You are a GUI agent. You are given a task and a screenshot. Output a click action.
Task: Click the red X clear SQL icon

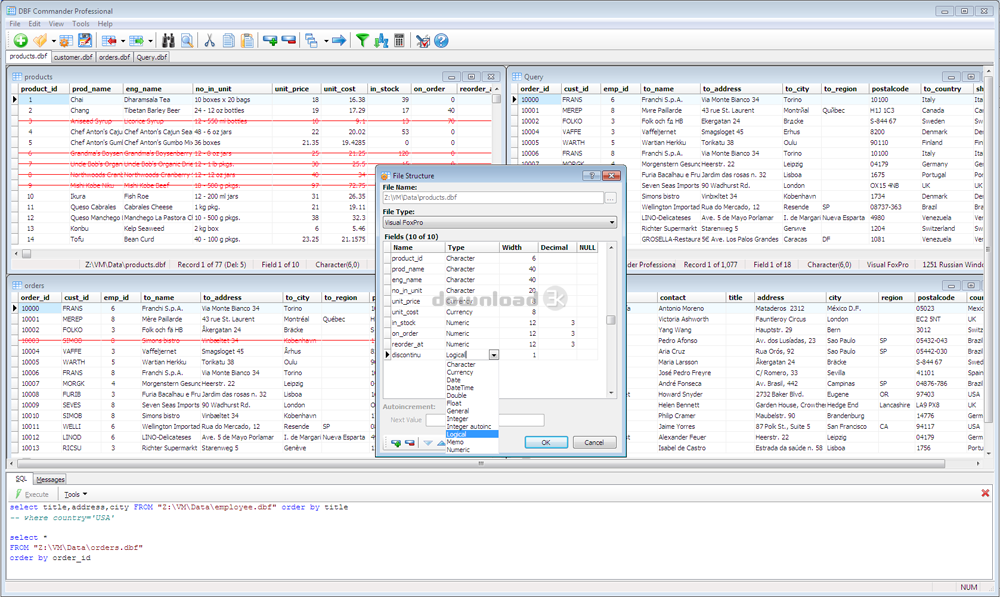pos(985,493)
